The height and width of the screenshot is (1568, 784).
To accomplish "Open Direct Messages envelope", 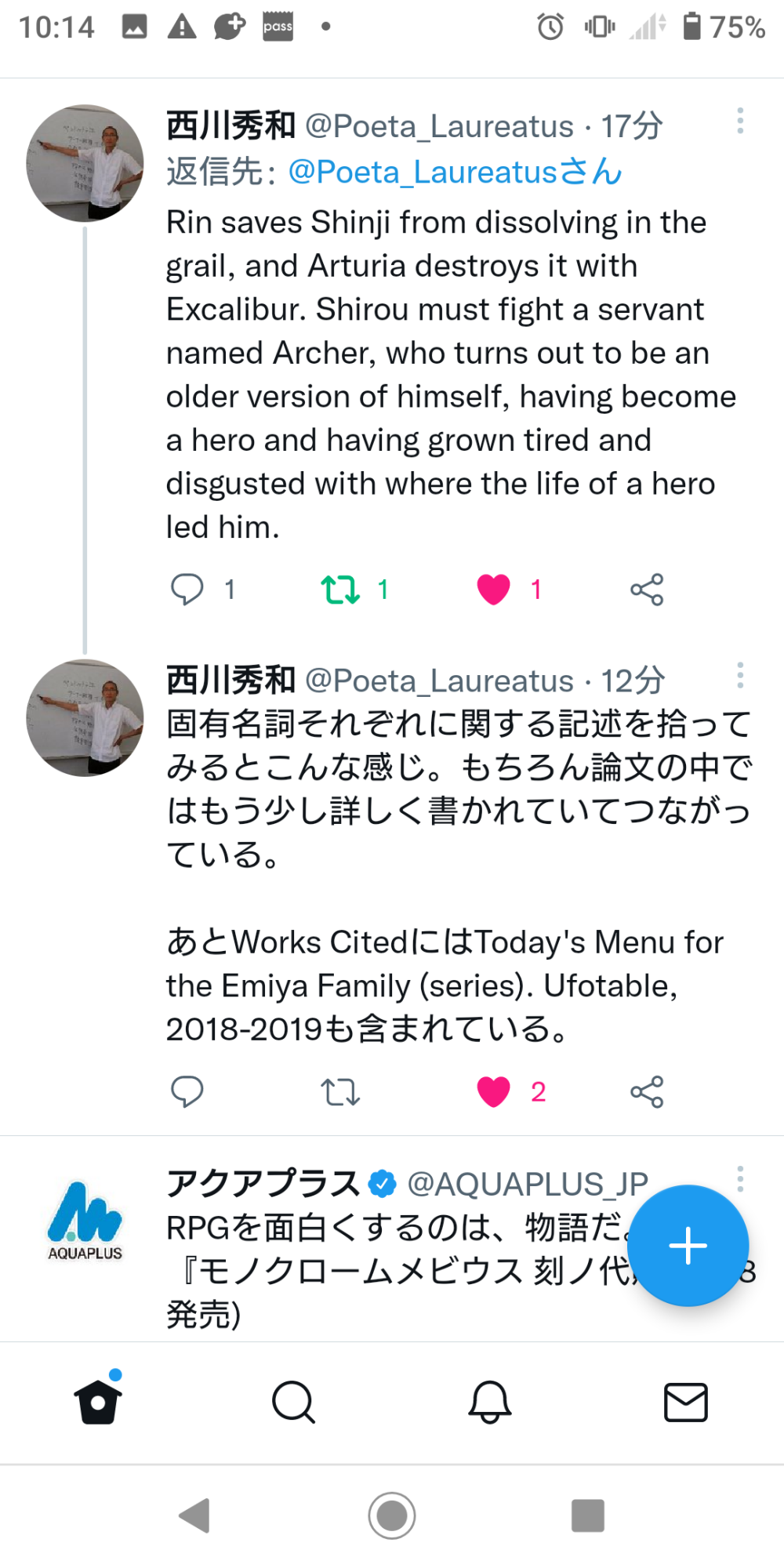I will [686, 1402].
